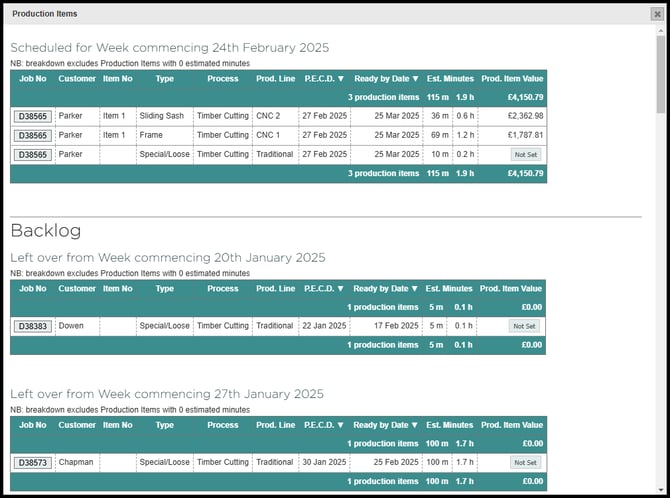
Task: Click Not Set value in the Dowen row
Action: tap(524, 326)
